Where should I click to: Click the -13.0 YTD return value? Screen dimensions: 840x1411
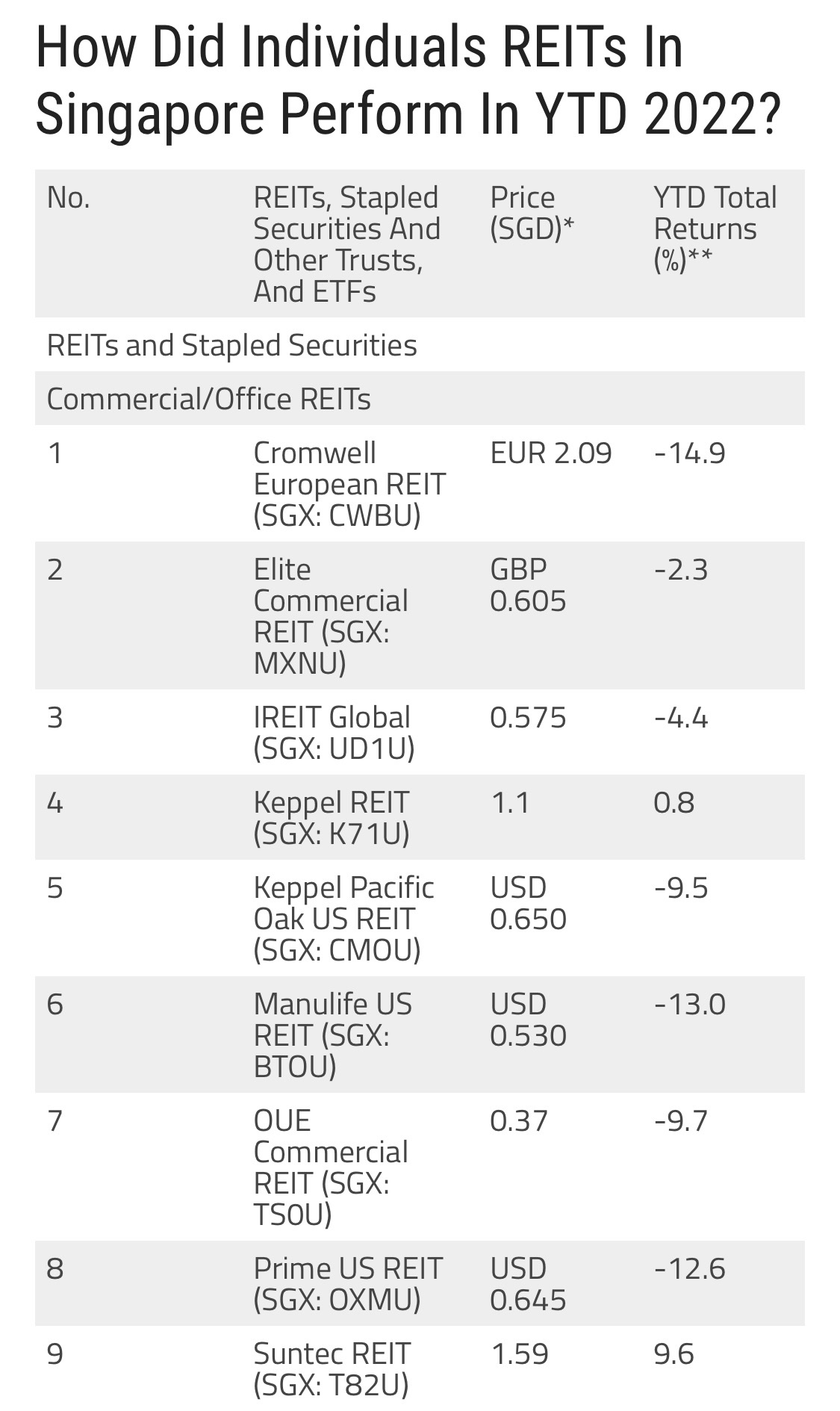tap(689, 1005)
